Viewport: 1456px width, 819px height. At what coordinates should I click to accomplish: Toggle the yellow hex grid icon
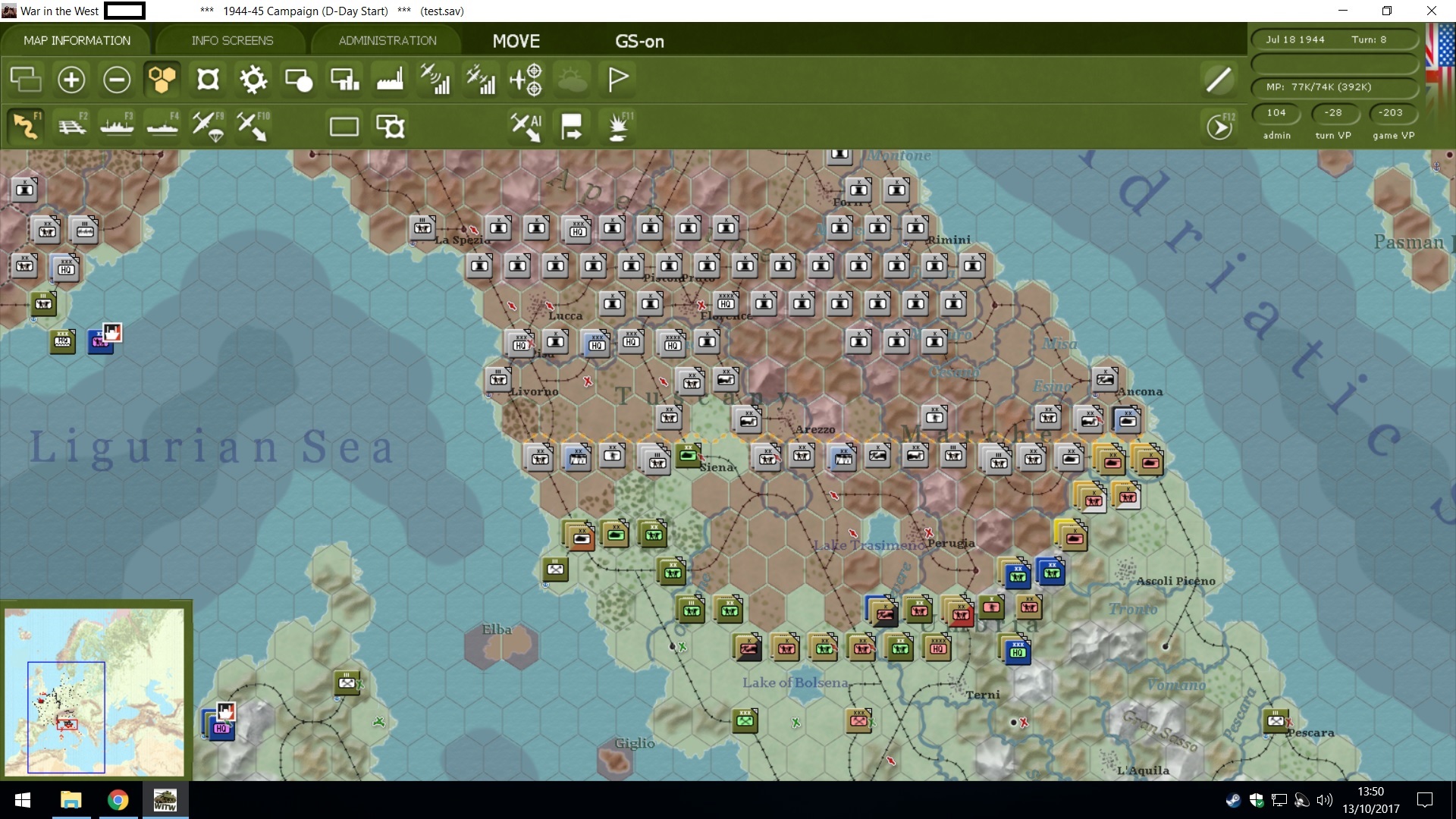tap(162, 80)
